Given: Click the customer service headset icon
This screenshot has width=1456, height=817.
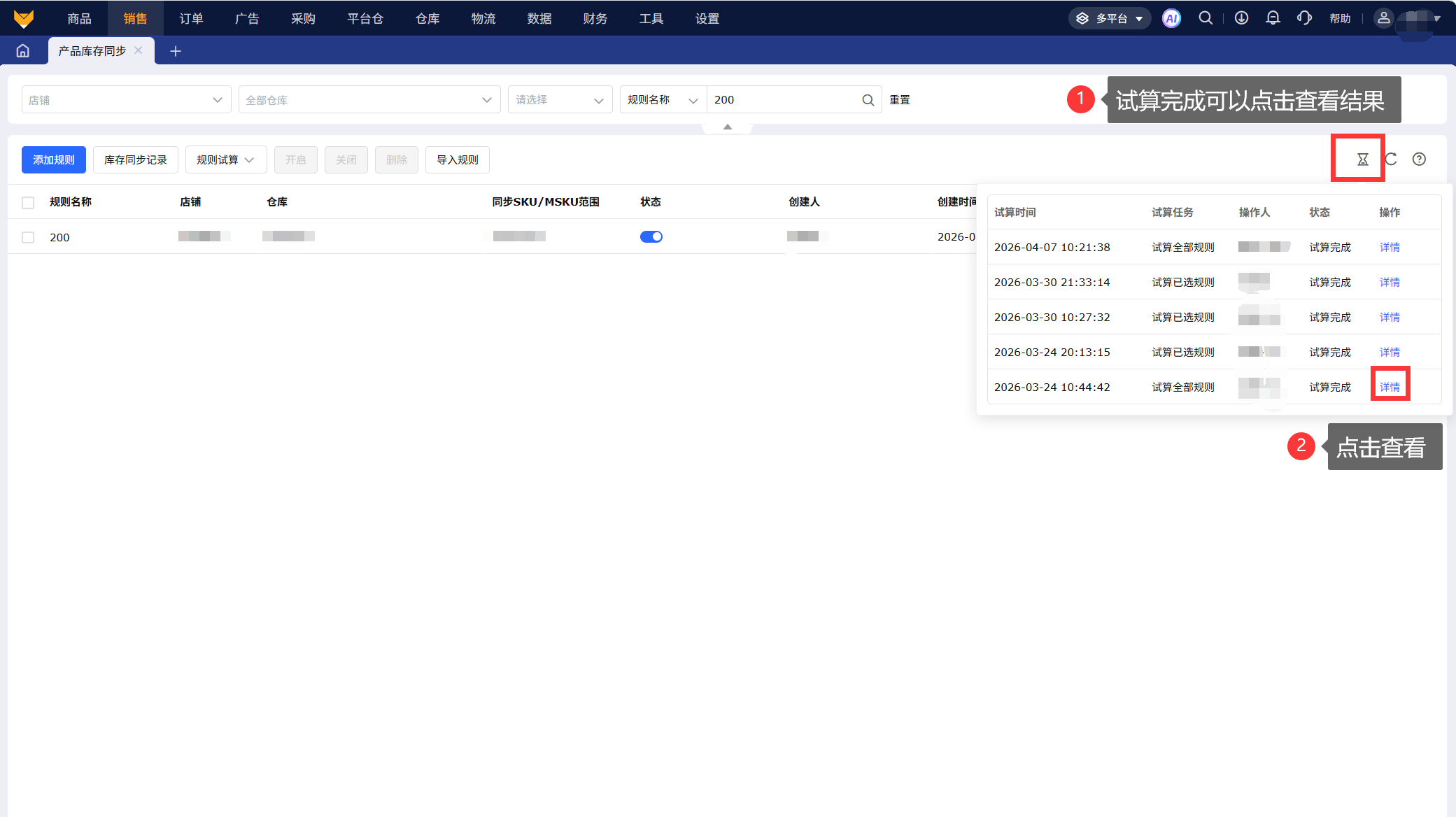Looking at the screenshot, I should pyautogui.click(x=1304, y=18).
